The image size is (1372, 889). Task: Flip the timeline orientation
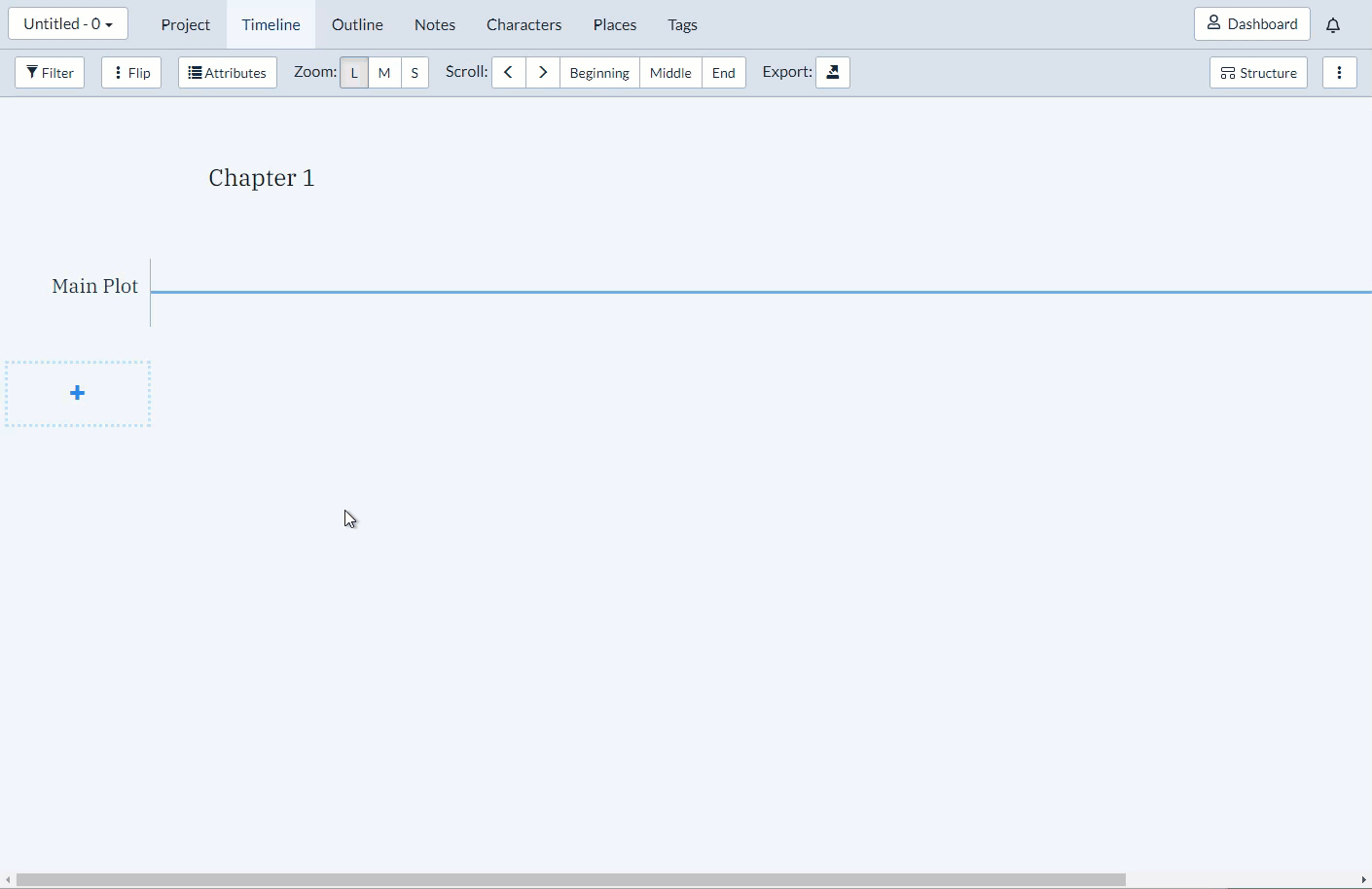131,73
